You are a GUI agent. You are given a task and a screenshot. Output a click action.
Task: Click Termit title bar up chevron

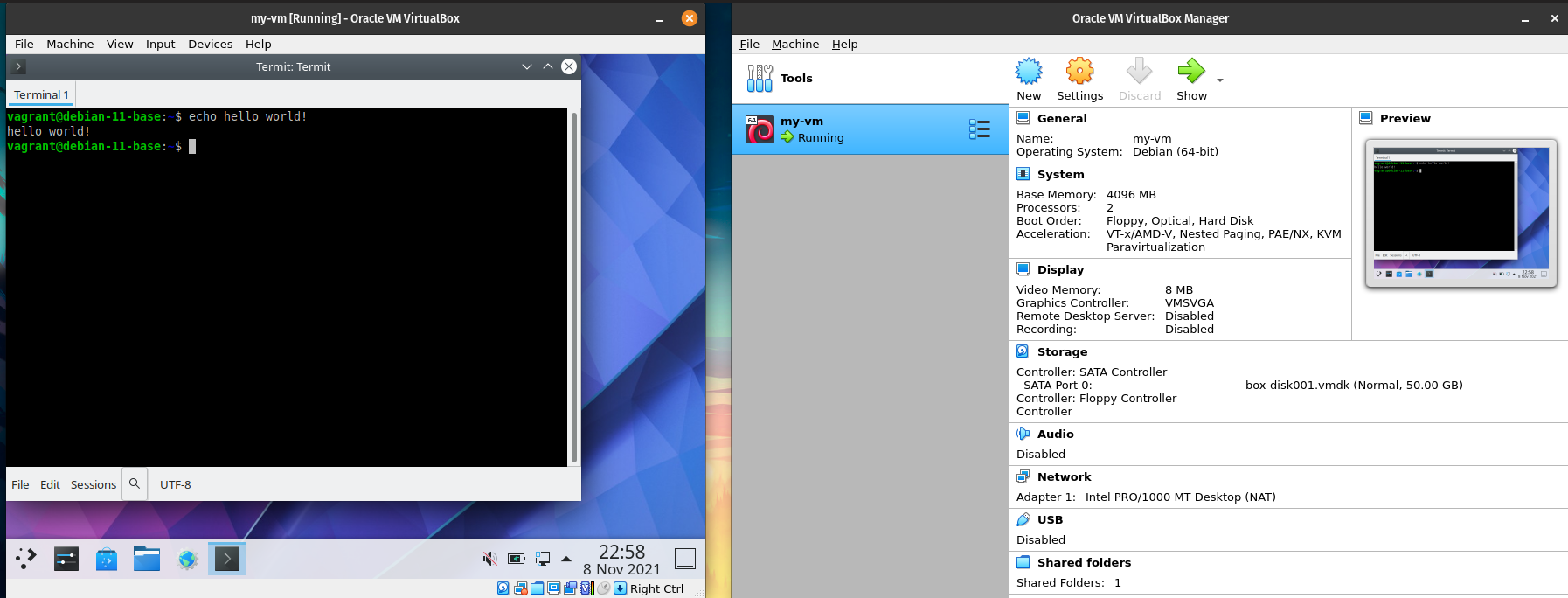coord(548,66)
